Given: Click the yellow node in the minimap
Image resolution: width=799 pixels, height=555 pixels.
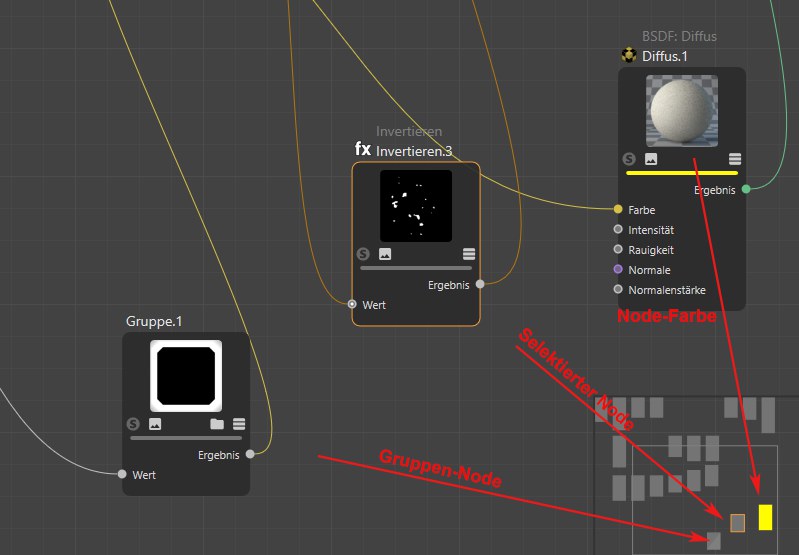Looking at the screenshot, I should point(766,517).
